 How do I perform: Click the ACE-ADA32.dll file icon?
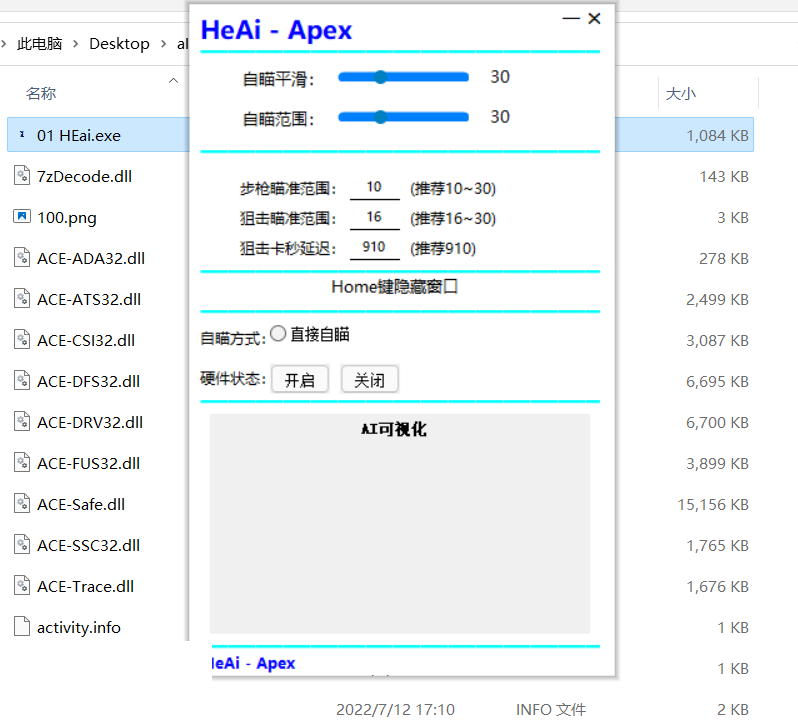[x=22, y=257]
